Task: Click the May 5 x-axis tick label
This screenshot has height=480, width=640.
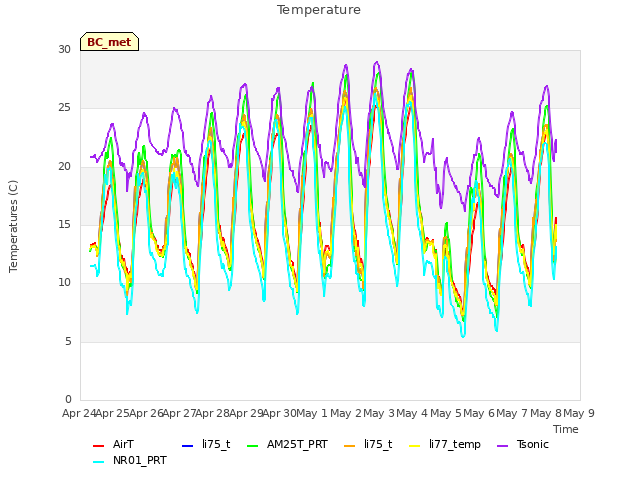Action: (446, 413)
